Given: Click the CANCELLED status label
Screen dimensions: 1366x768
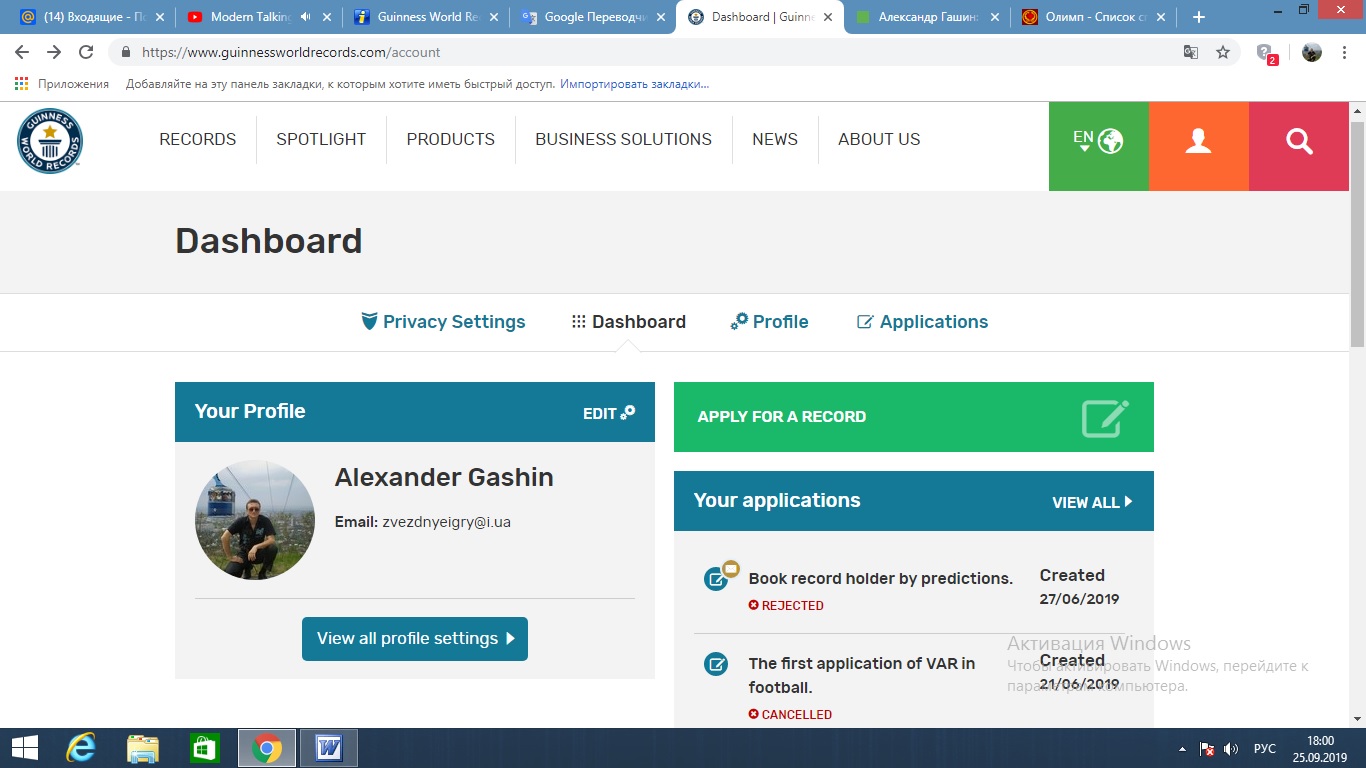Looking at the screenshot, I should 790,714.
